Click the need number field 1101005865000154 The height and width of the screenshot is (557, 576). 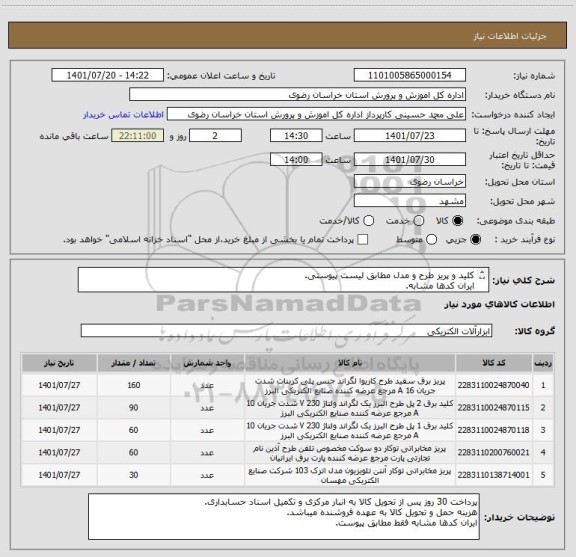tap(410, 75)
